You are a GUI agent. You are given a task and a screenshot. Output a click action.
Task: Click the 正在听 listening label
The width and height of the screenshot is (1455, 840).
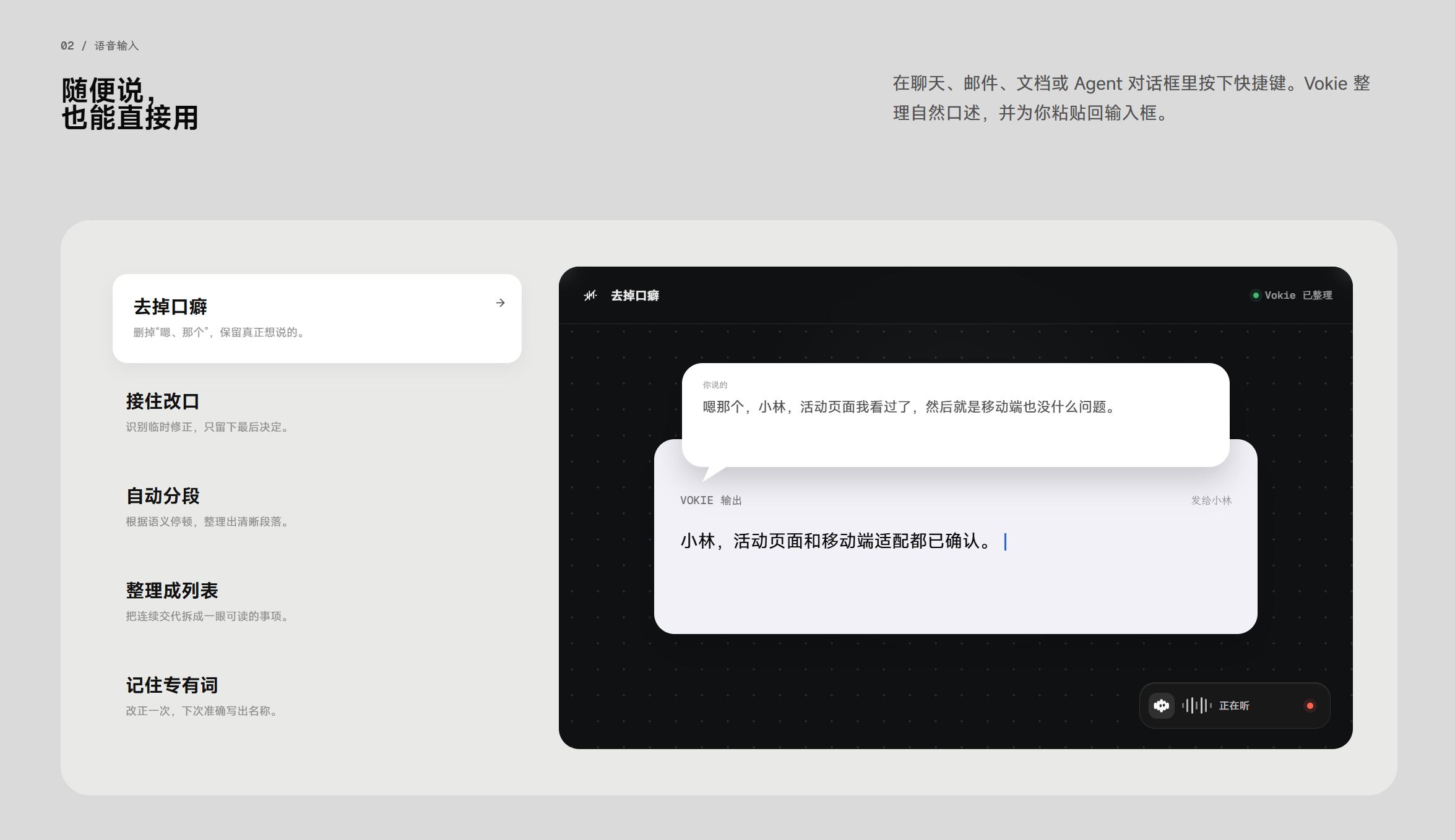1234,706
